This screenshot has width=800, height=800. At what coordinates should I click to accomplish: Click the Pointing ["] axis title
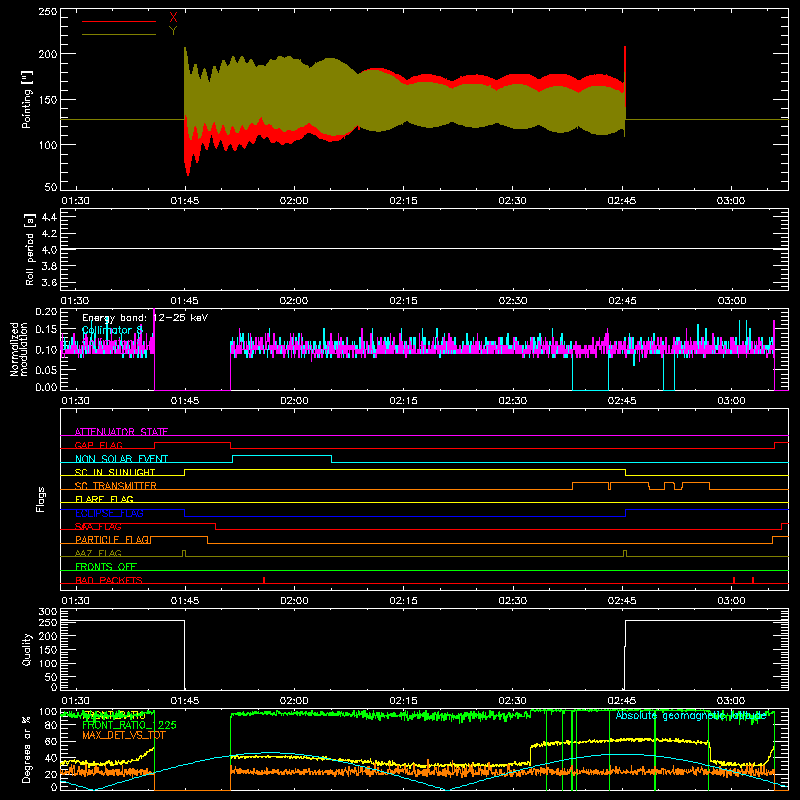click(27, 99)
